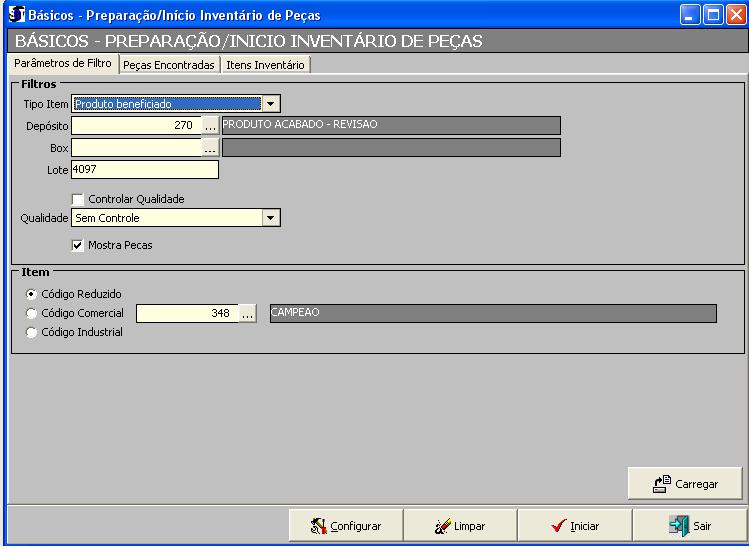Image resolution: width=749 pixels, height=549 pixels.
Task: Click the Carregar button
Action: (685, 483)
